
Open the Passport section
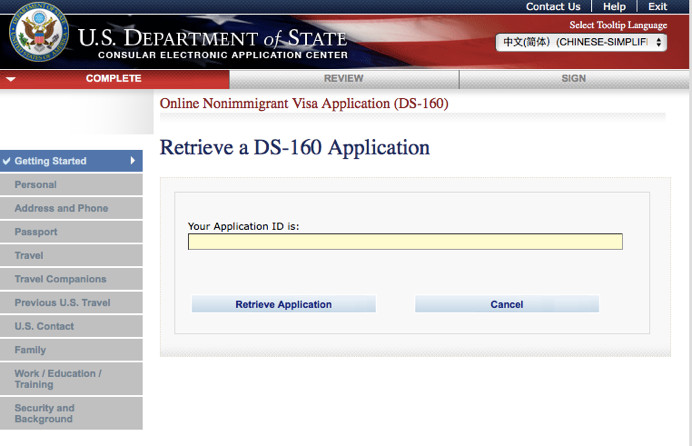71,232
